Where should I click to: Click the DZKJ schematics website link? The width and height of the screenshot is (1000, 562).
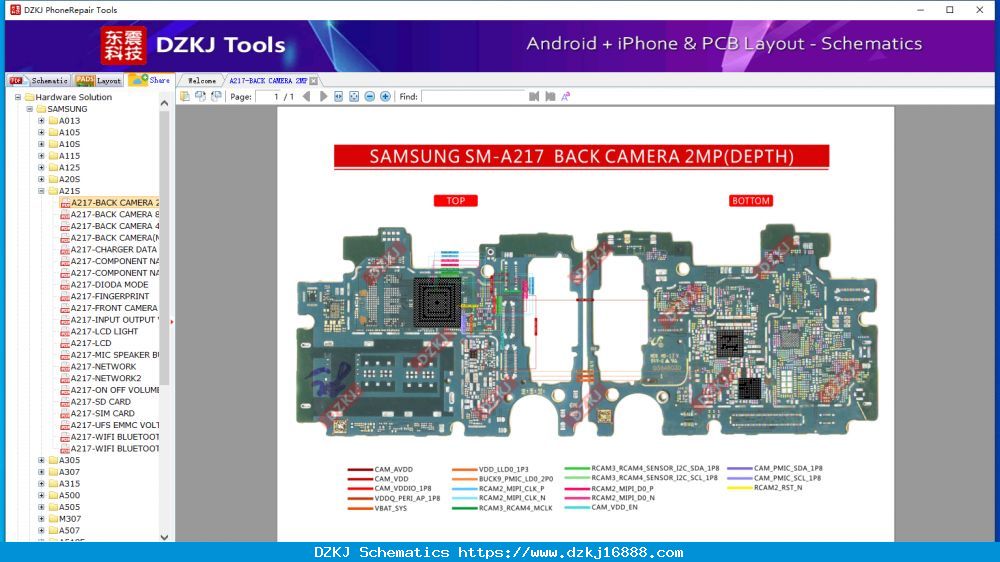pos(570,552)
